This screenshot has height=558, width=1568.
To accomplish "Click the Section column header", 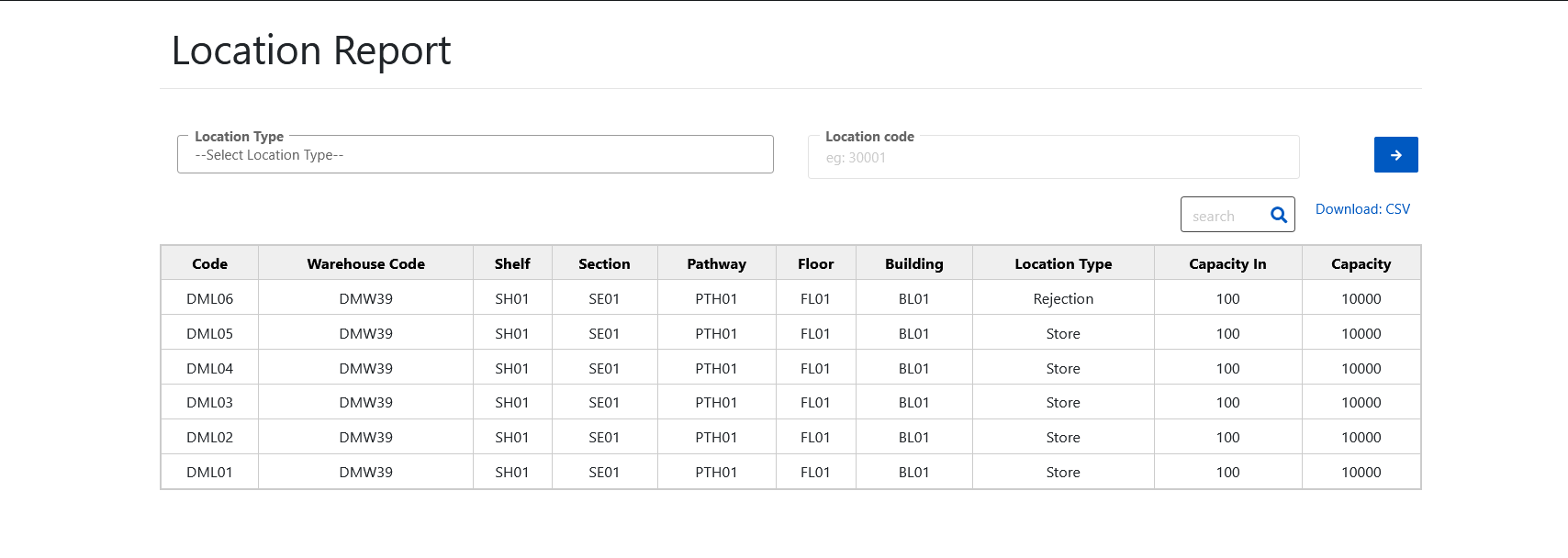I will click(604, 263).
